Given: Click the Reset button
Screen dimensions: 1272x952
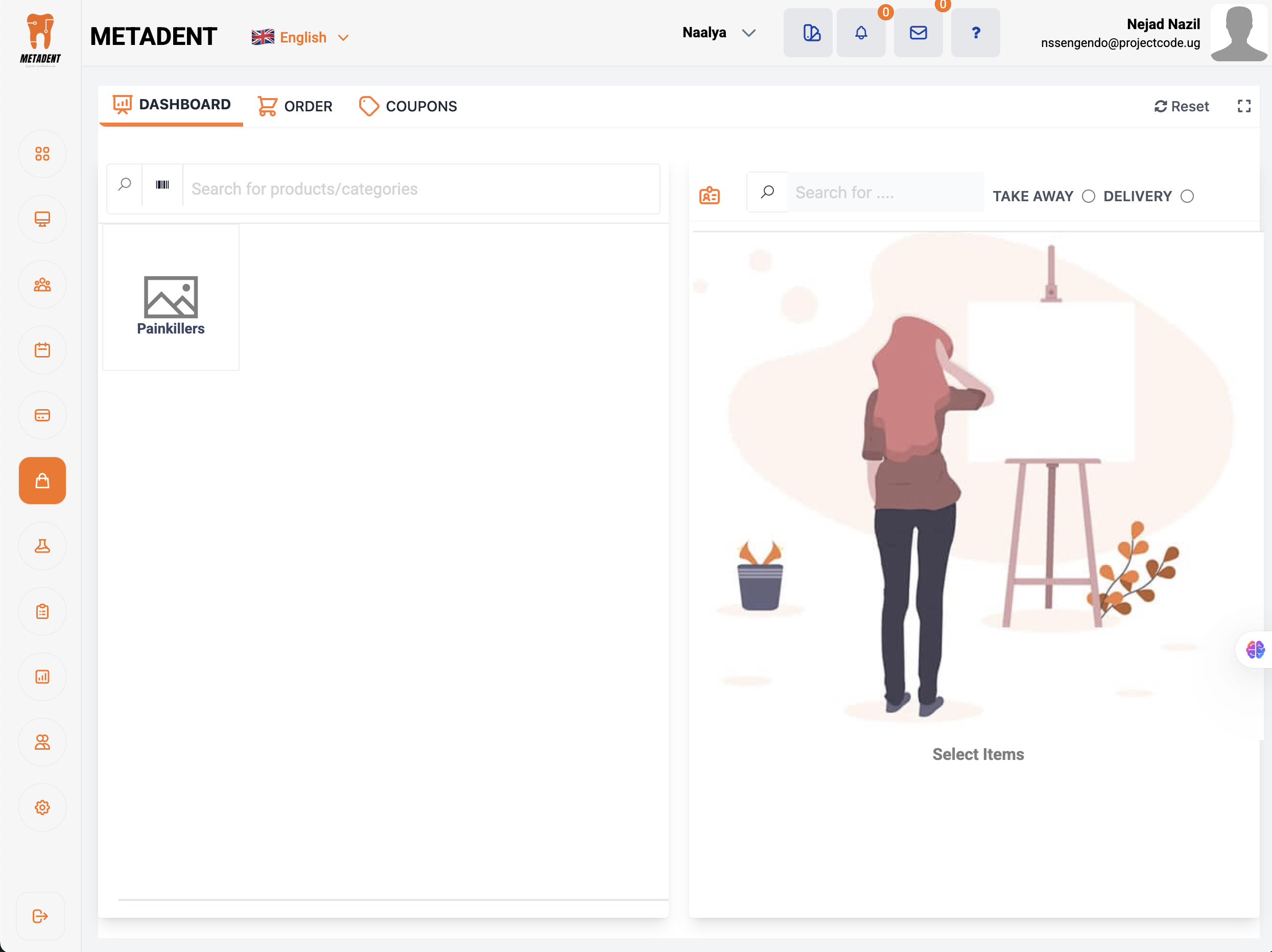Looking at the screenshot, I should tap(1181, 106).
